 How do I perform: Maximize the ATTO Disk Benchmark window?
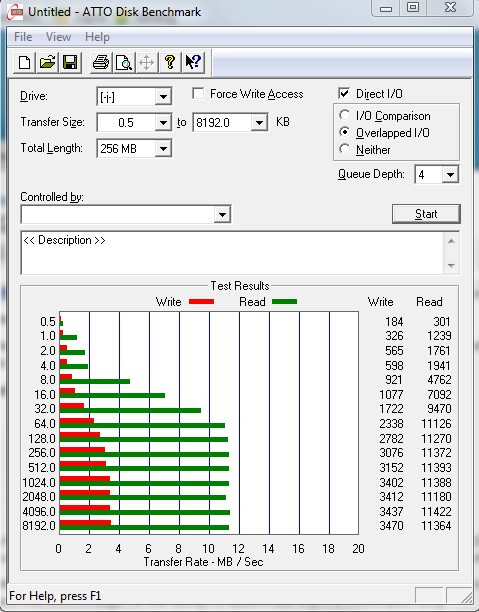pyautogui.click(x=413, y=8)
